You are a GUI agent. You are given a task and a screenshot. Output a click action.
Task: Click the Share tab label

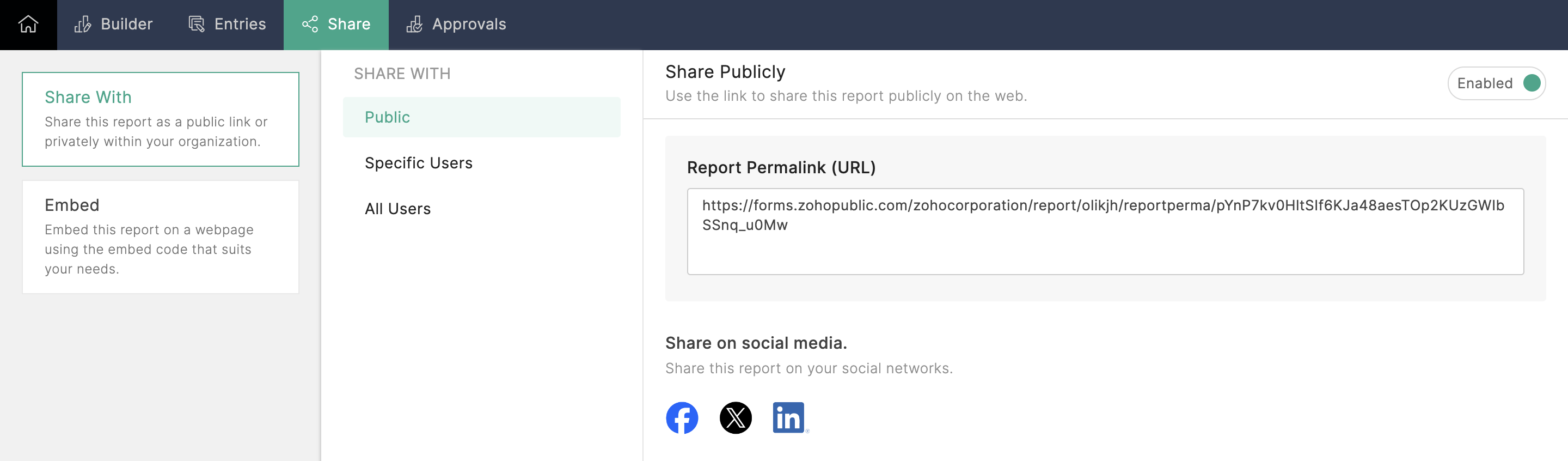click(349, 25)
